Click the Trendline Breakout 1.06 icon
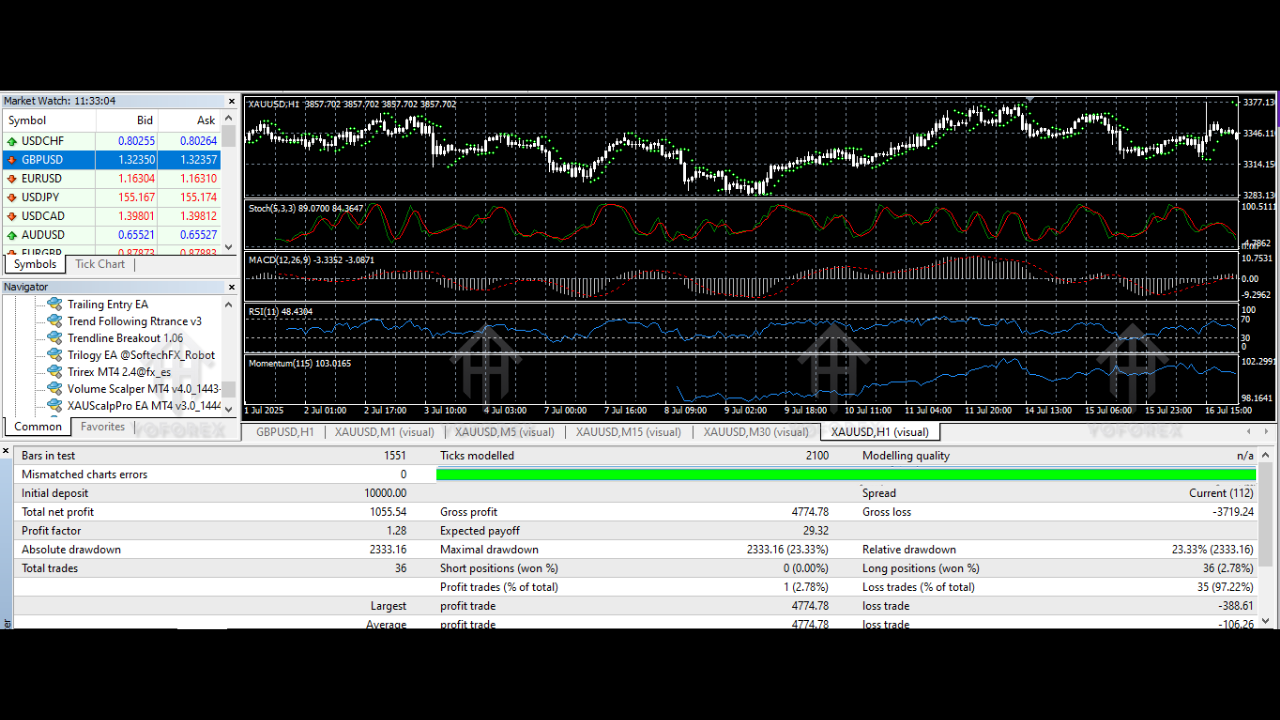 pyautogui.click(x=54, y=338)
